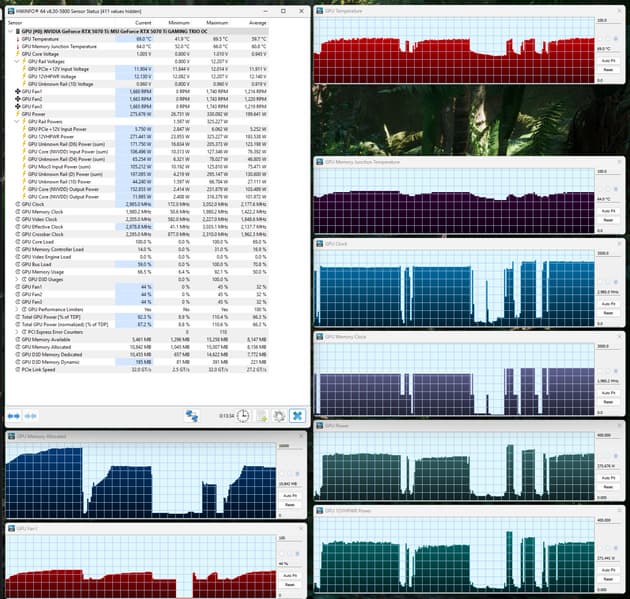
Task: Click the GPU Memory Allocated graph window icon
Action: click(x=12, y=436)
